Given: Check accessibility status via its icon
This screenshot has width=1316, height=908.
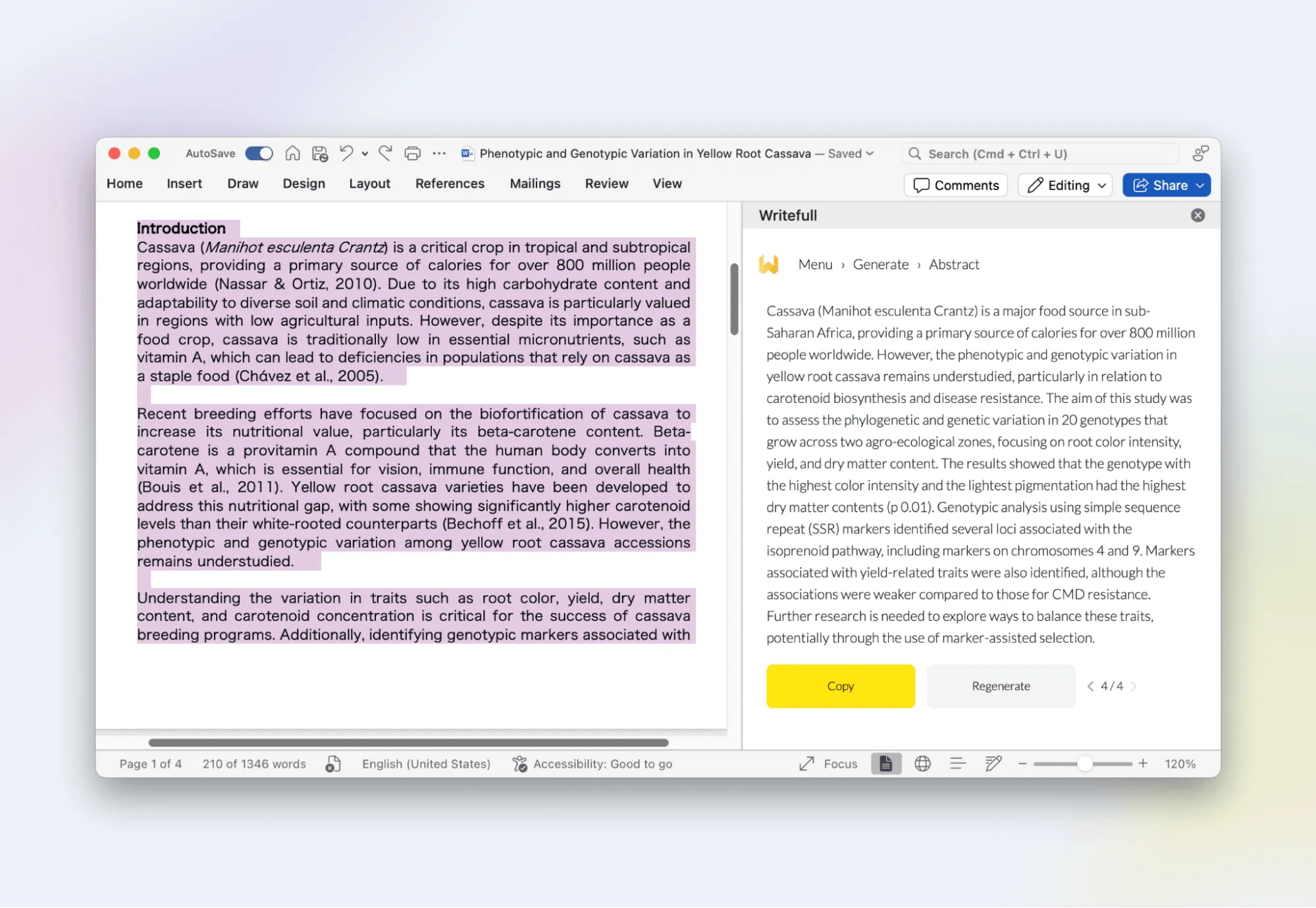Looking at the screenshot, I should point(519,763).
